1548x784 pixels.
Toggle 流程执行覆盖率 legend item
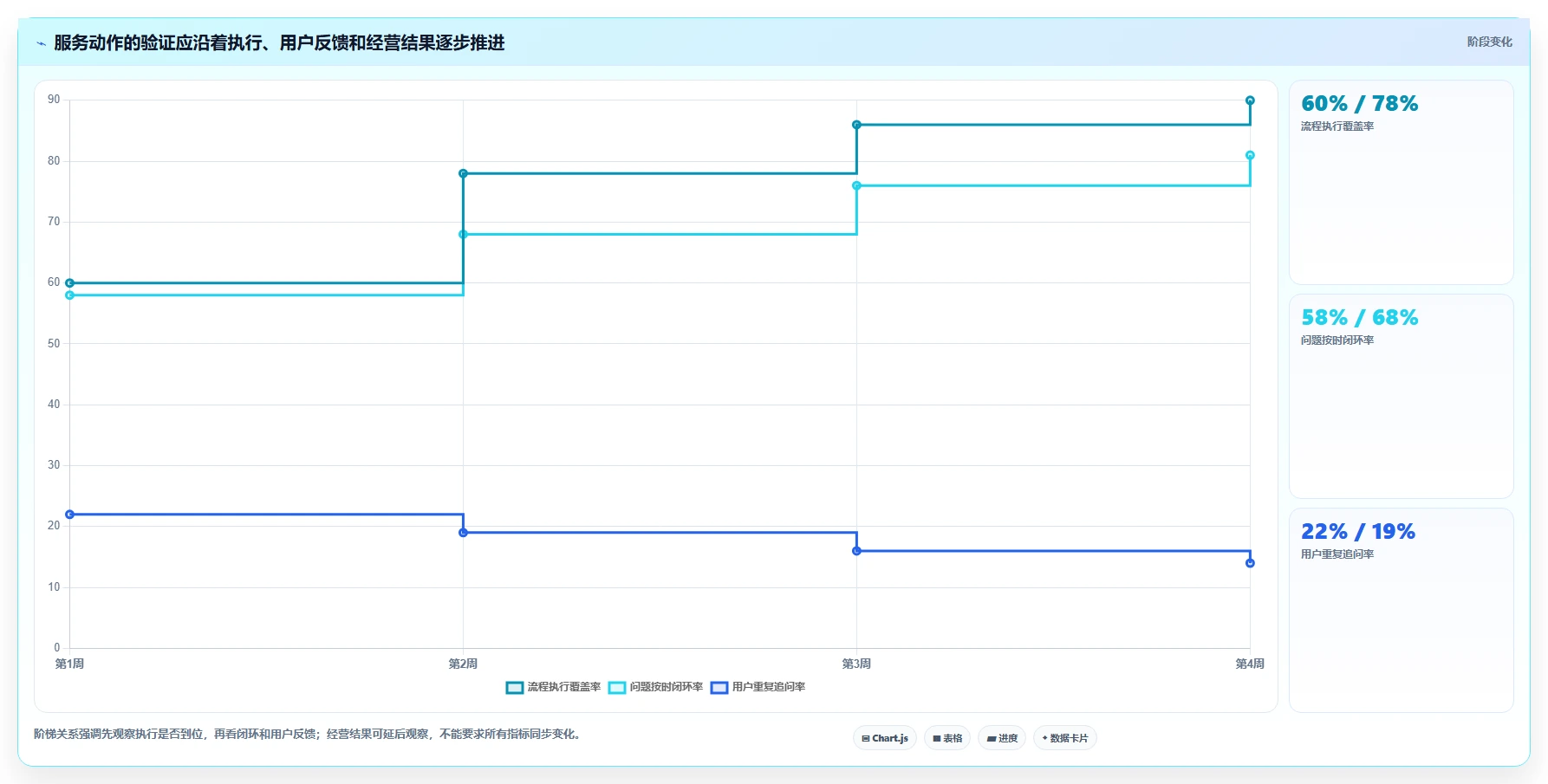pos(553,687)
